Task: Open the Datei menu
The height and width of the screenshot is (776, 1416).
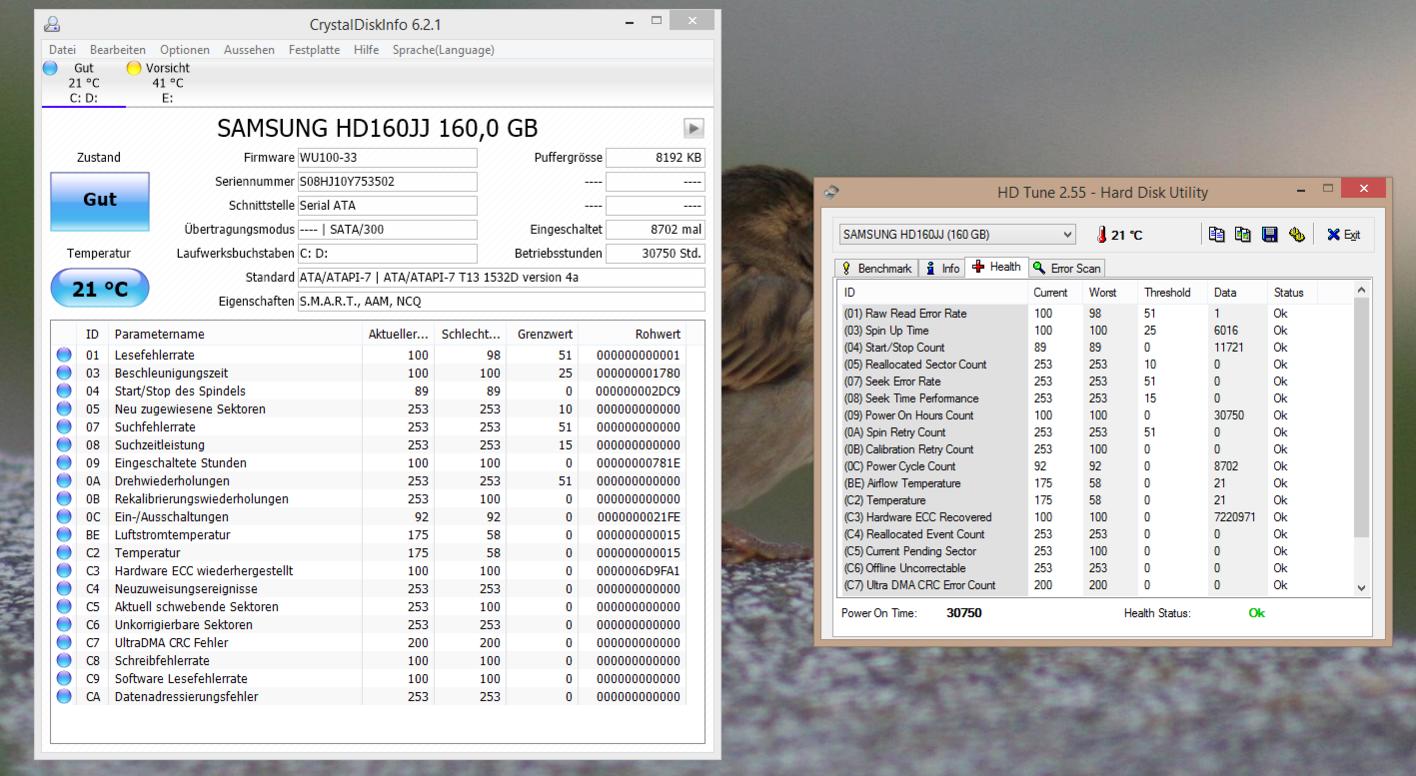Action: click(62, 49)
